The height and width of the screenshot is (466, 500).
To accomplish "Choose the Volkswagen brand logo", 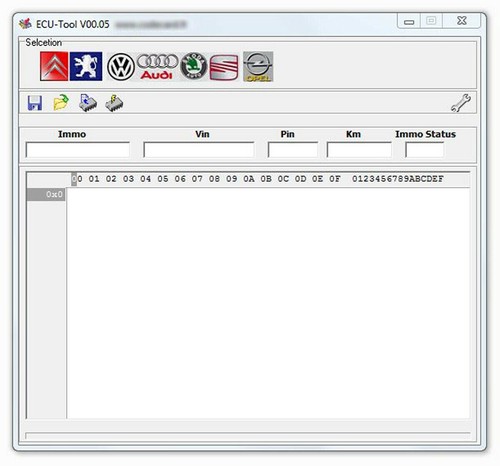I will click(x=121, y=67).
